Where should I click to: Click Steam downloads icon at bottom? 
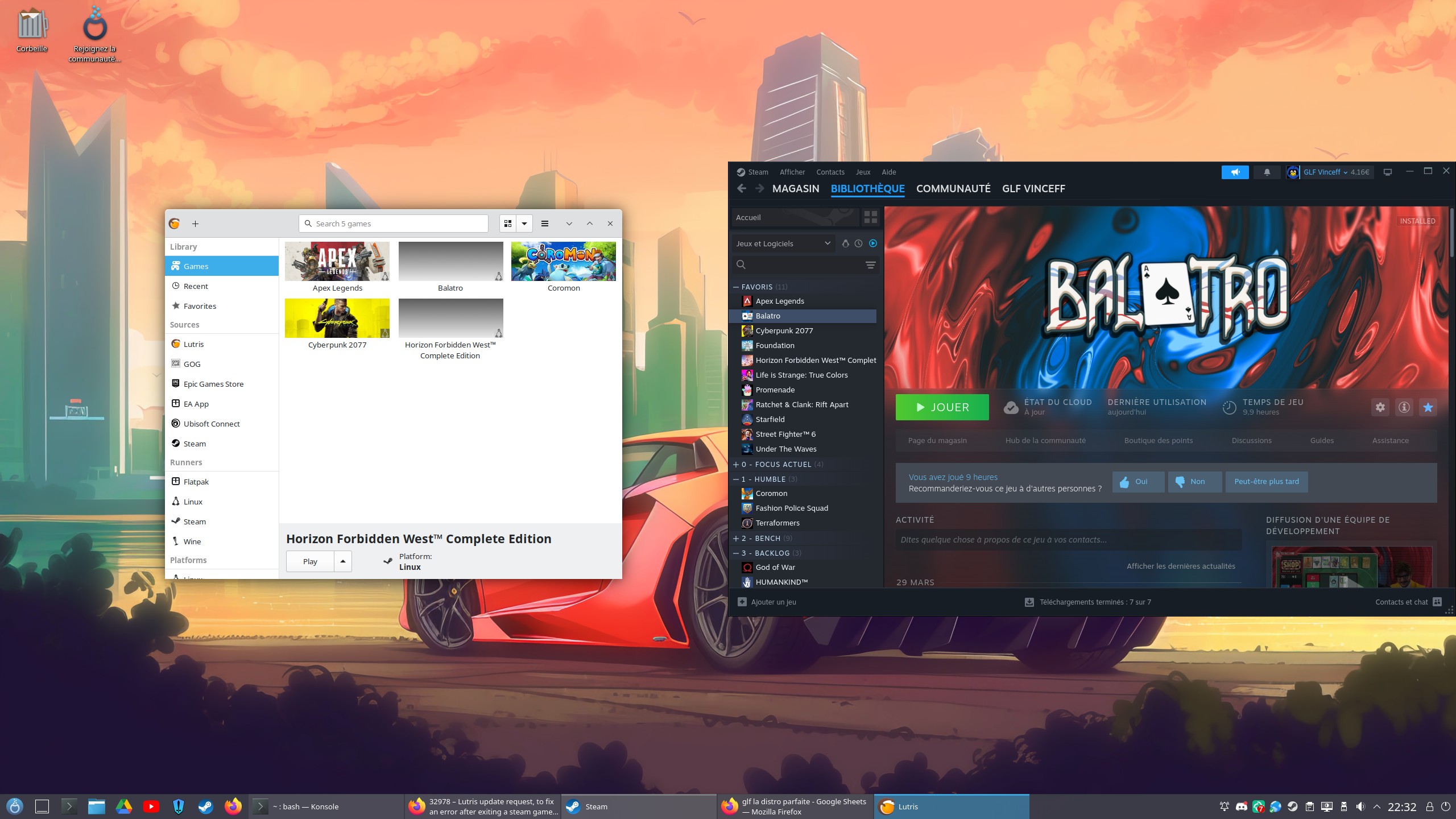[1029, 602]
